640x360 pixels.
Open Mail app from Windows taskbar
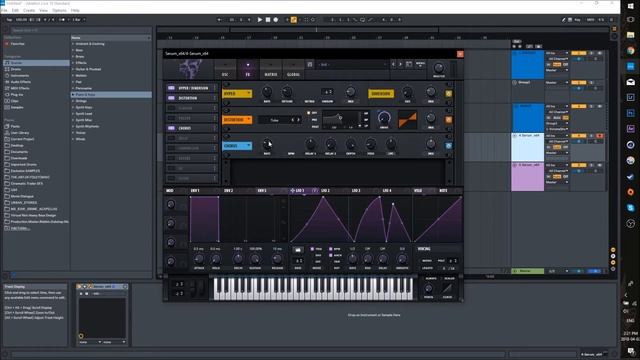point(631,82)
